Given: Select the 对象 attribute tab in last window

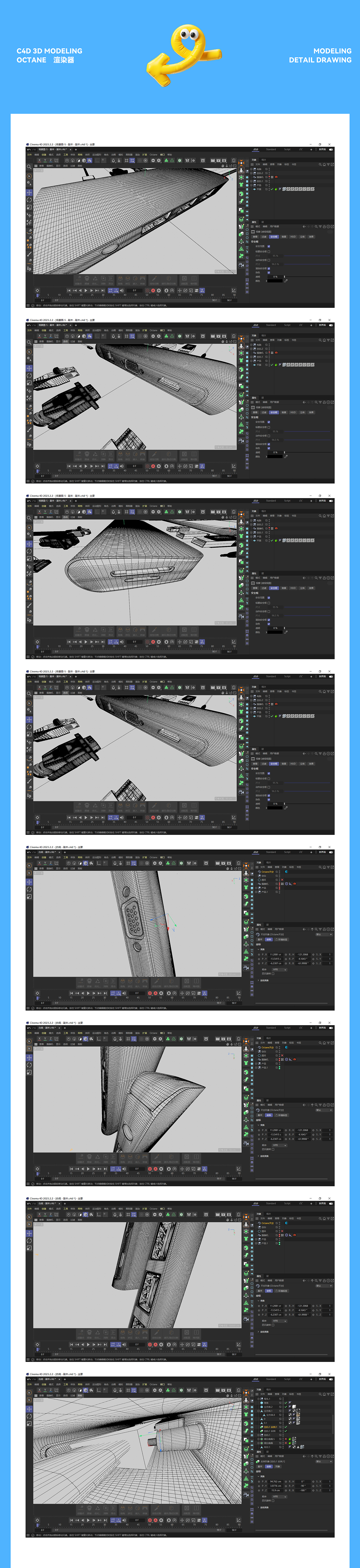Looking at the screenshot, I should pyautogui.click(x=278, y=1466).
